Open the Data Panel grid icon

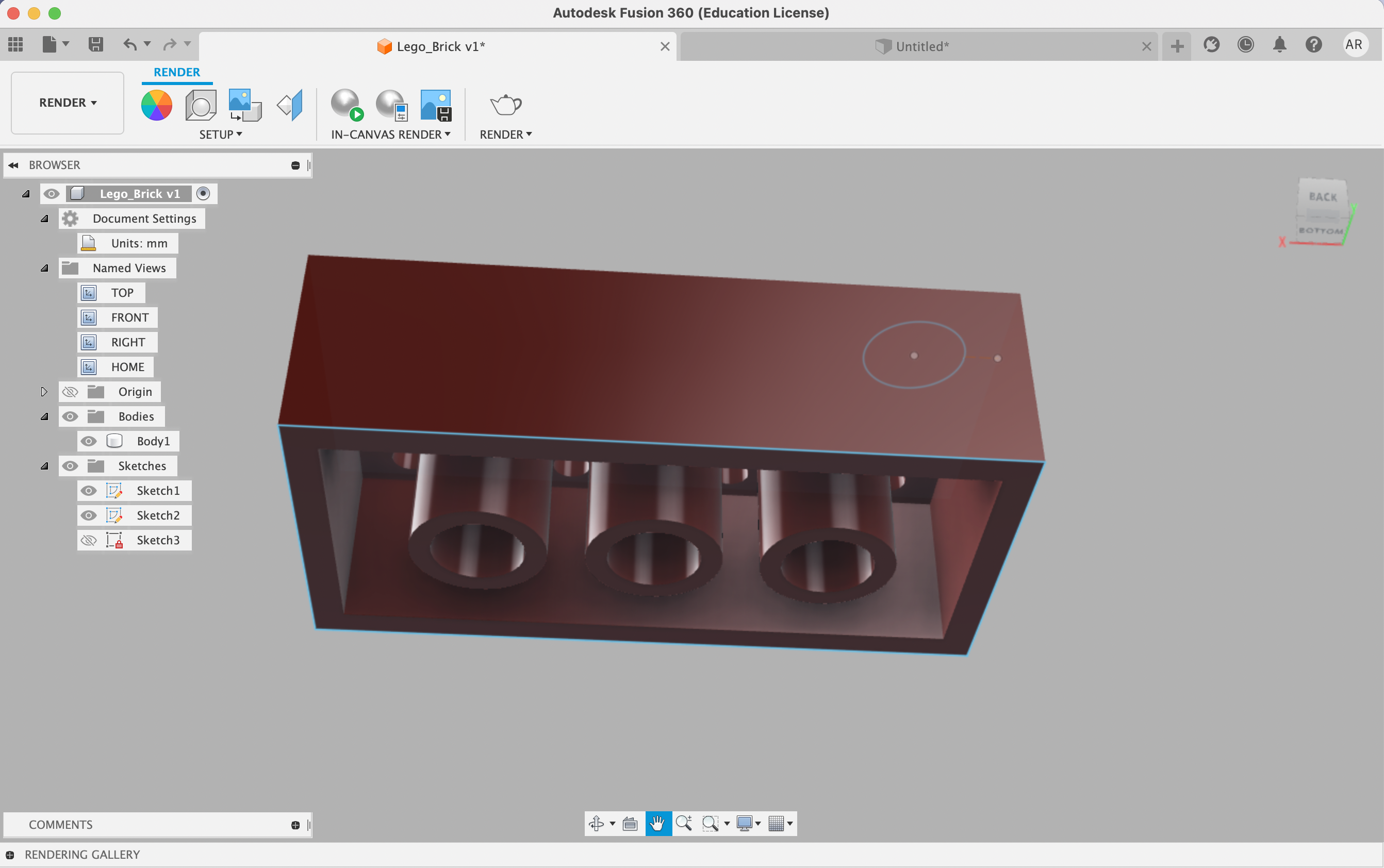(x=15, y=44)
